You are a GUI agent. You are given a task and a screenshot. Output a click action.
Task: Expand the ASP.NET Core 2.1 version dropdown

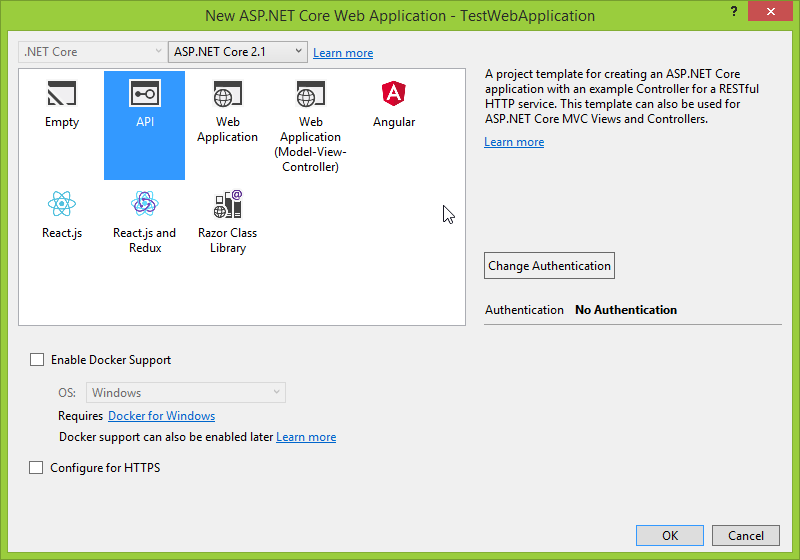point(238,52)
